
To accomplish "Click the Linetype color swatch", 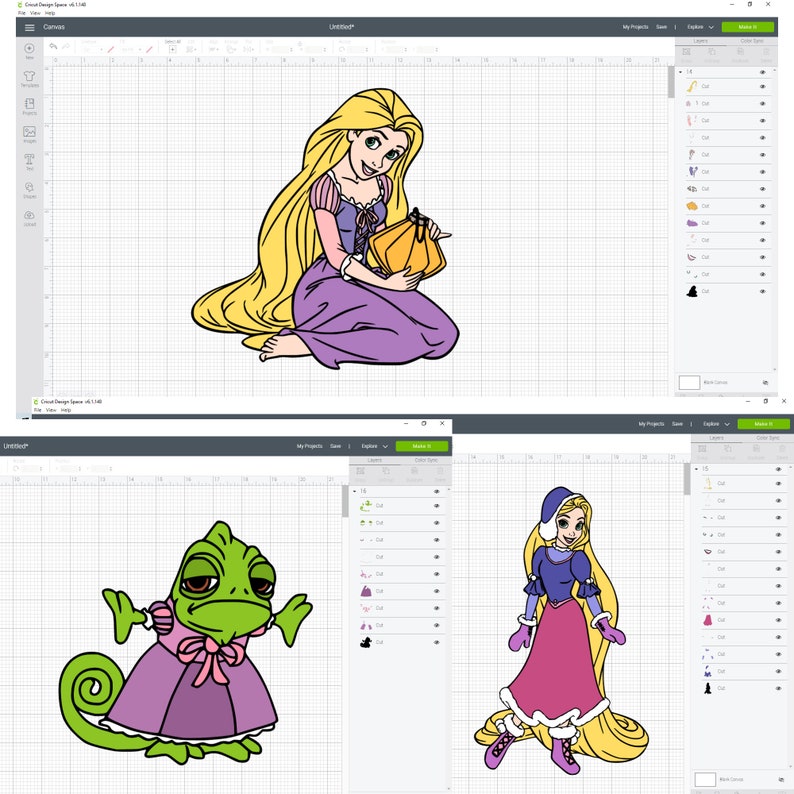I will (110, 50).
